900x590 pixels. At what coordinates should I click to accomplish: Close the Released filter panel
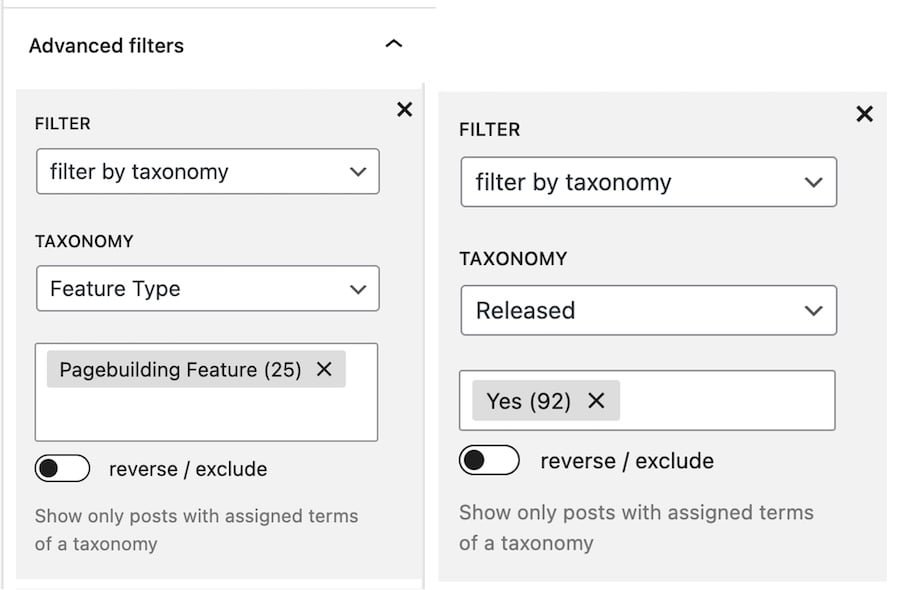pos(864,114)
